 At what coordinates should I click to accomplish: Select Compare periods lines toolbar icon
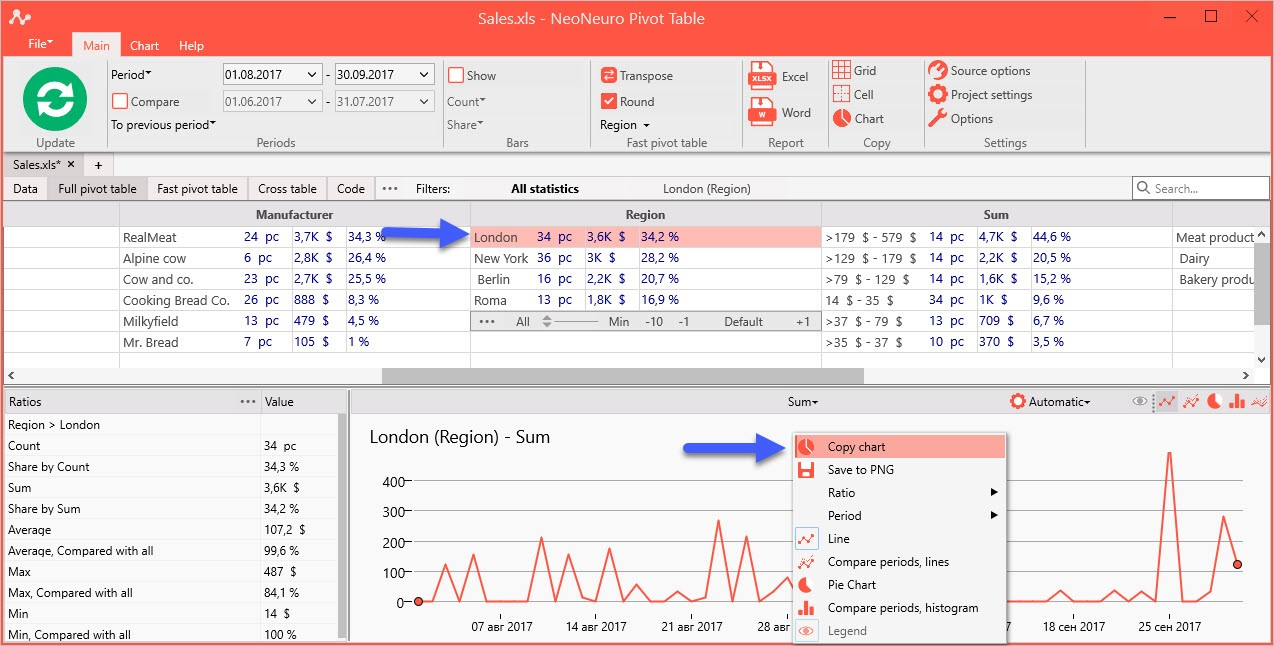1191,401
